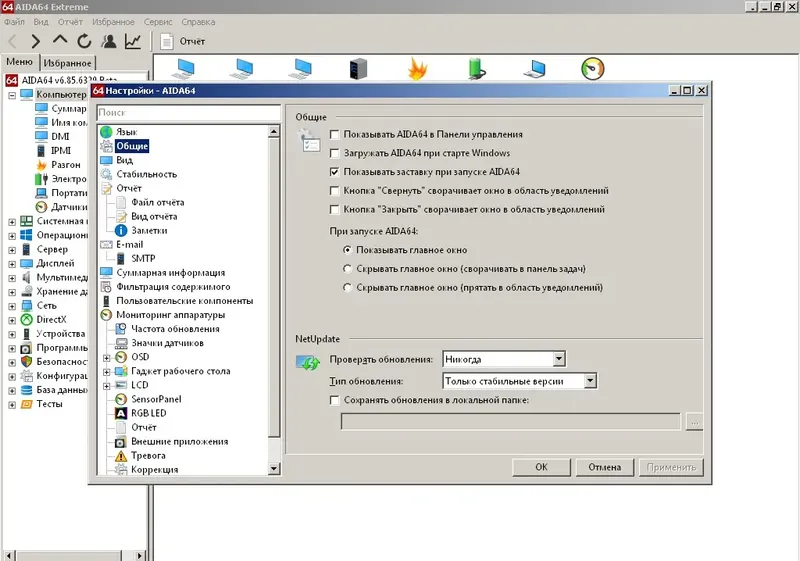
Task: Expand Сервер node in main tree
Action: [x=12, y=250]
